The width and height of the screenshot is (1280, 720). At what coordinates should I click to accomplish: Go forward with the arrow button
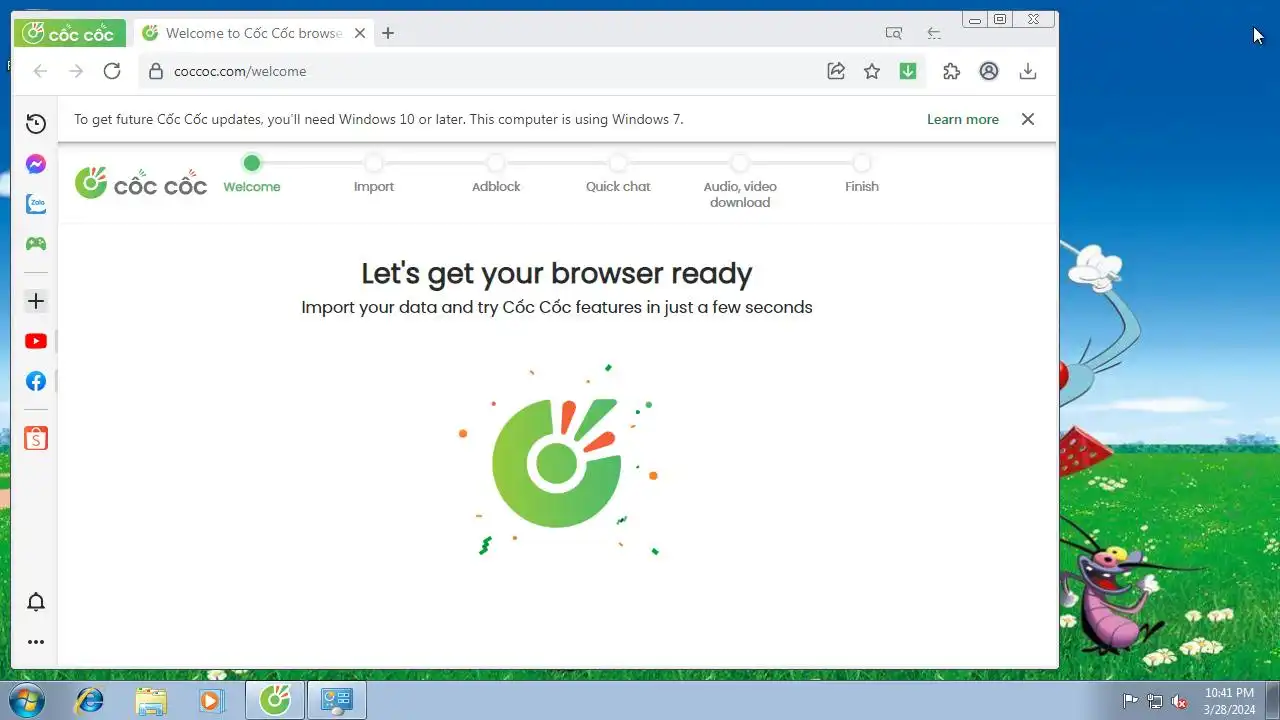point(76,71)
